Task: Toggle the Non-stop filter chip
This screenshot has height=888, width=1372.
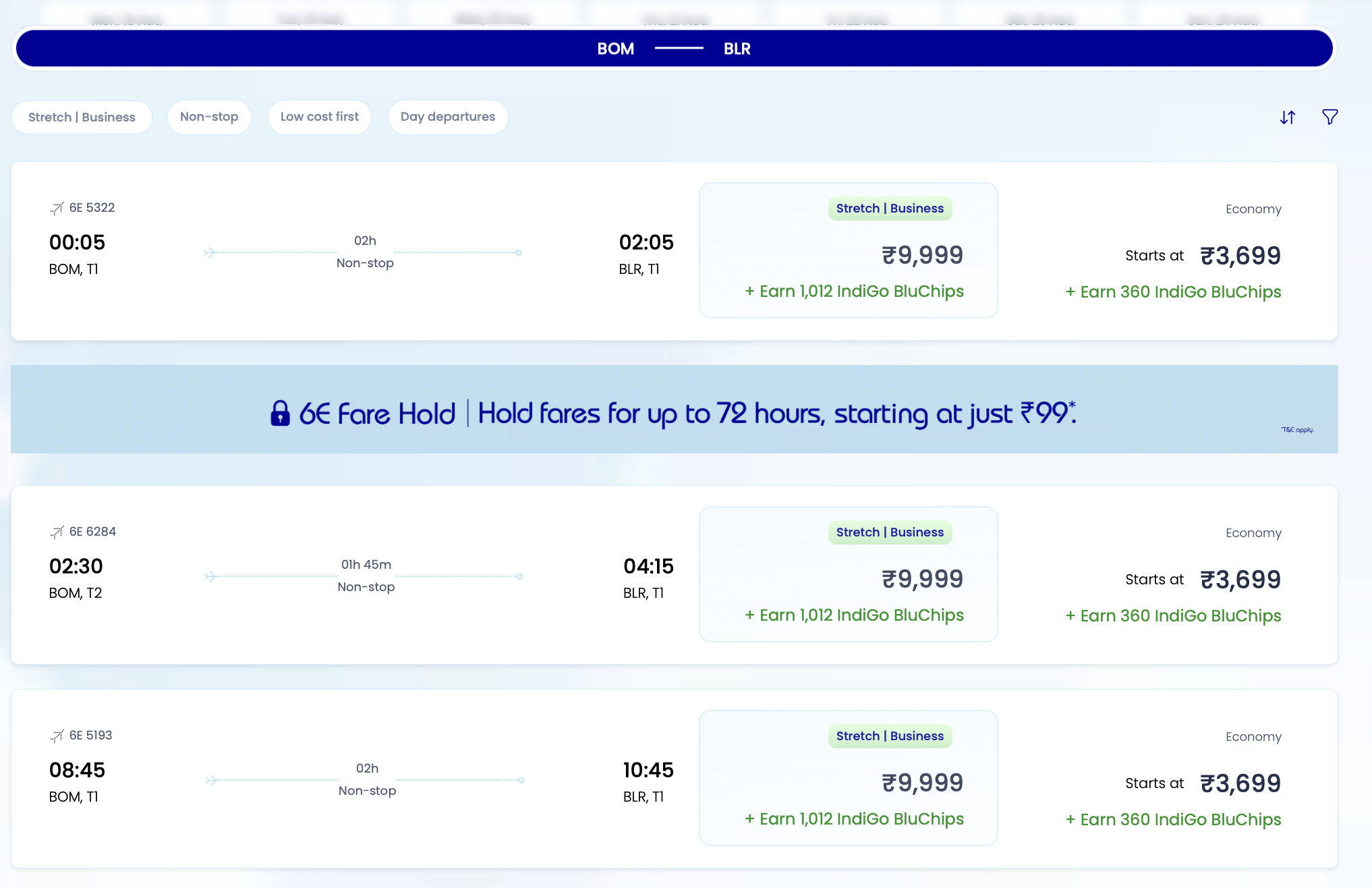Action: [x=209, y=117]
